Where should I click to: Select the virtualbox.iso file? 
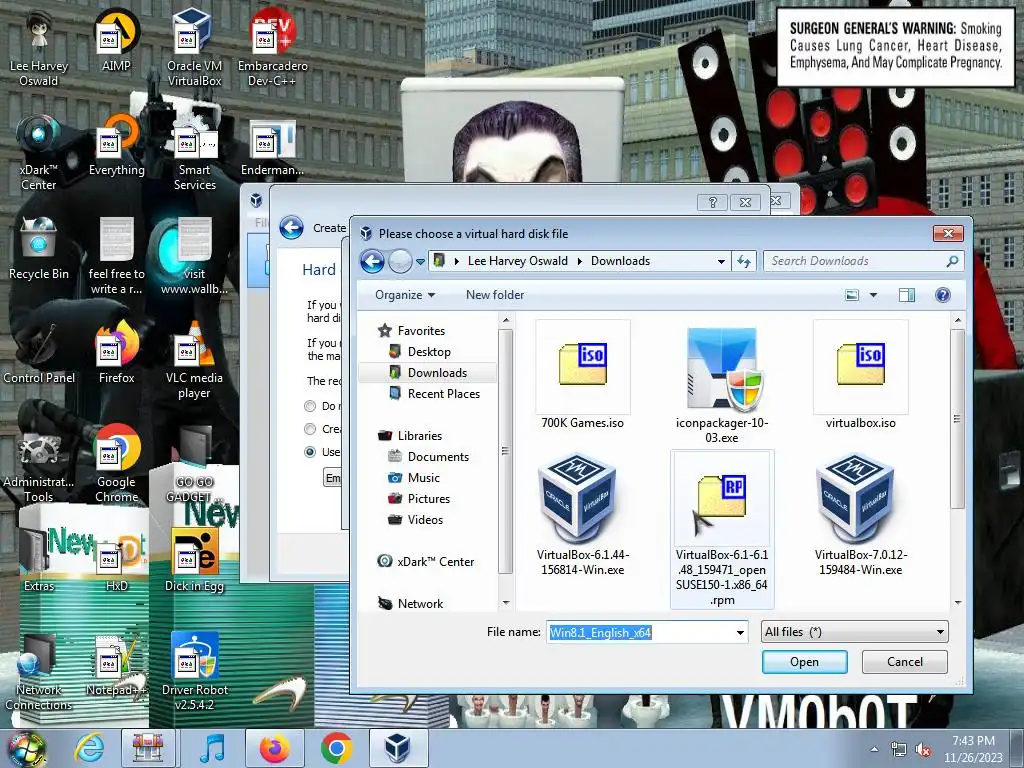[x=860, y=376]
